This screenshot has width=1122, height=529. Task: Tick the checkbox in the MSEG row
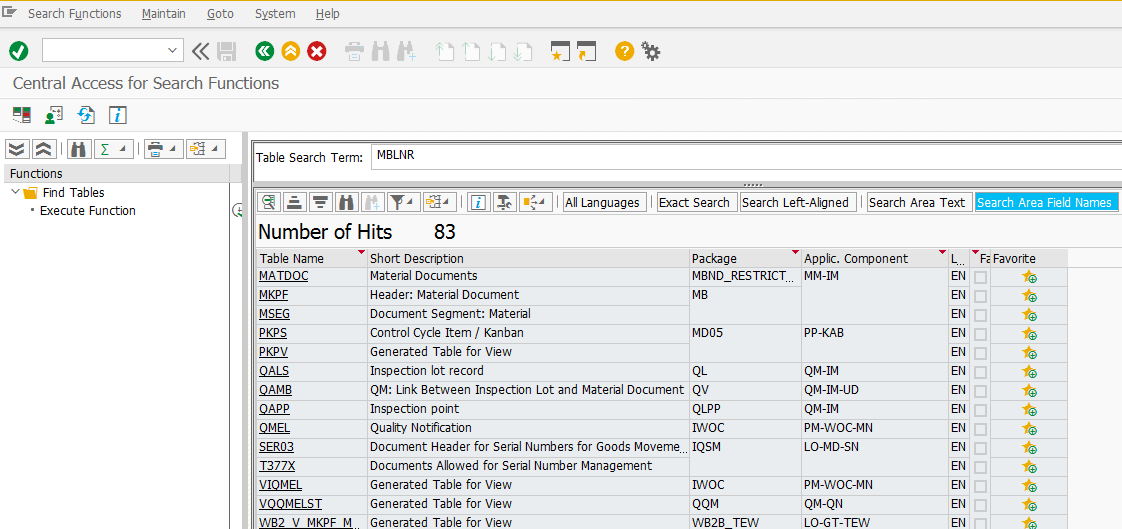[981, 315]
